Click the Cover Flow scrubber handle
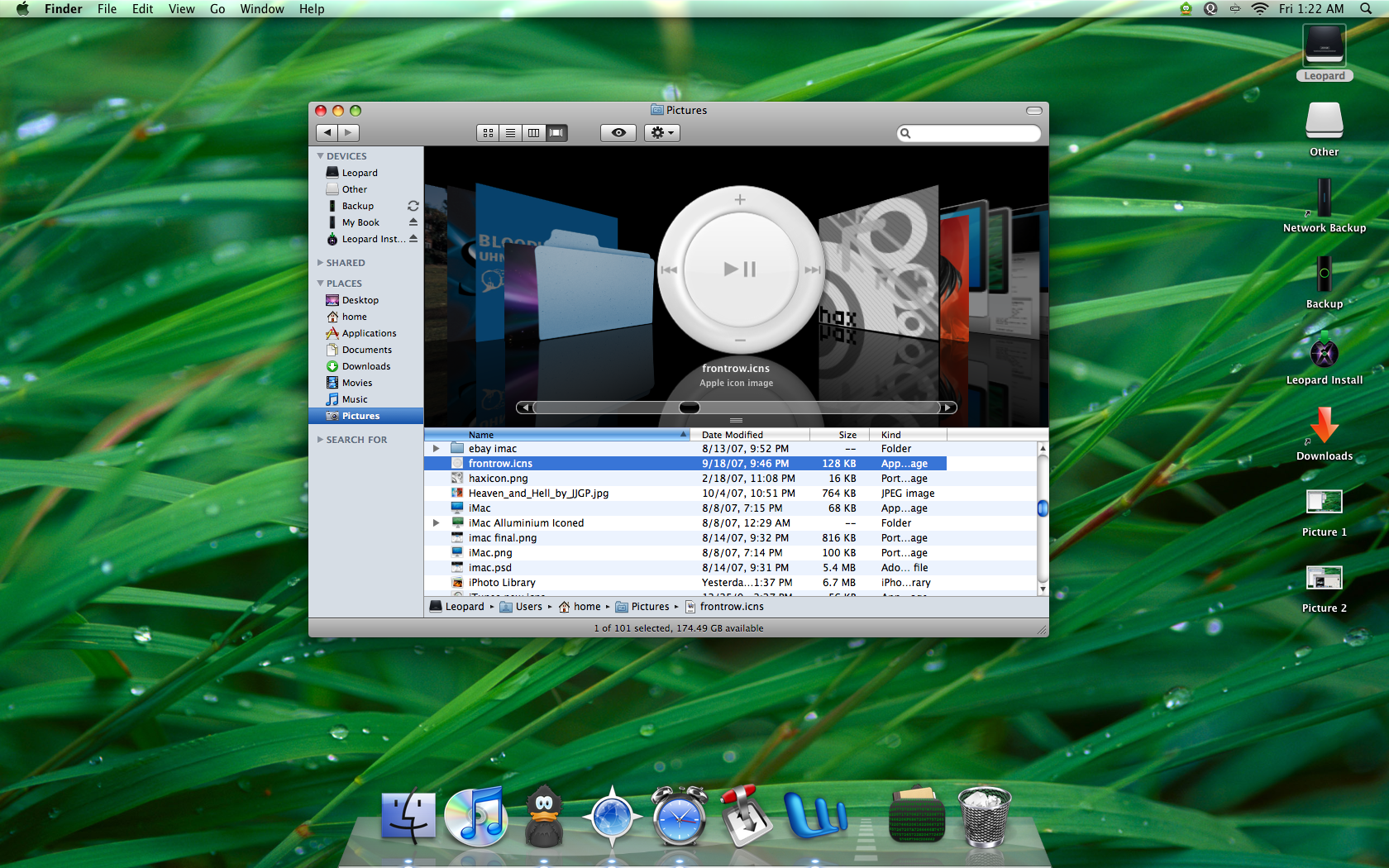Viewport: 1389px width, 868px height. pos(689,408)
